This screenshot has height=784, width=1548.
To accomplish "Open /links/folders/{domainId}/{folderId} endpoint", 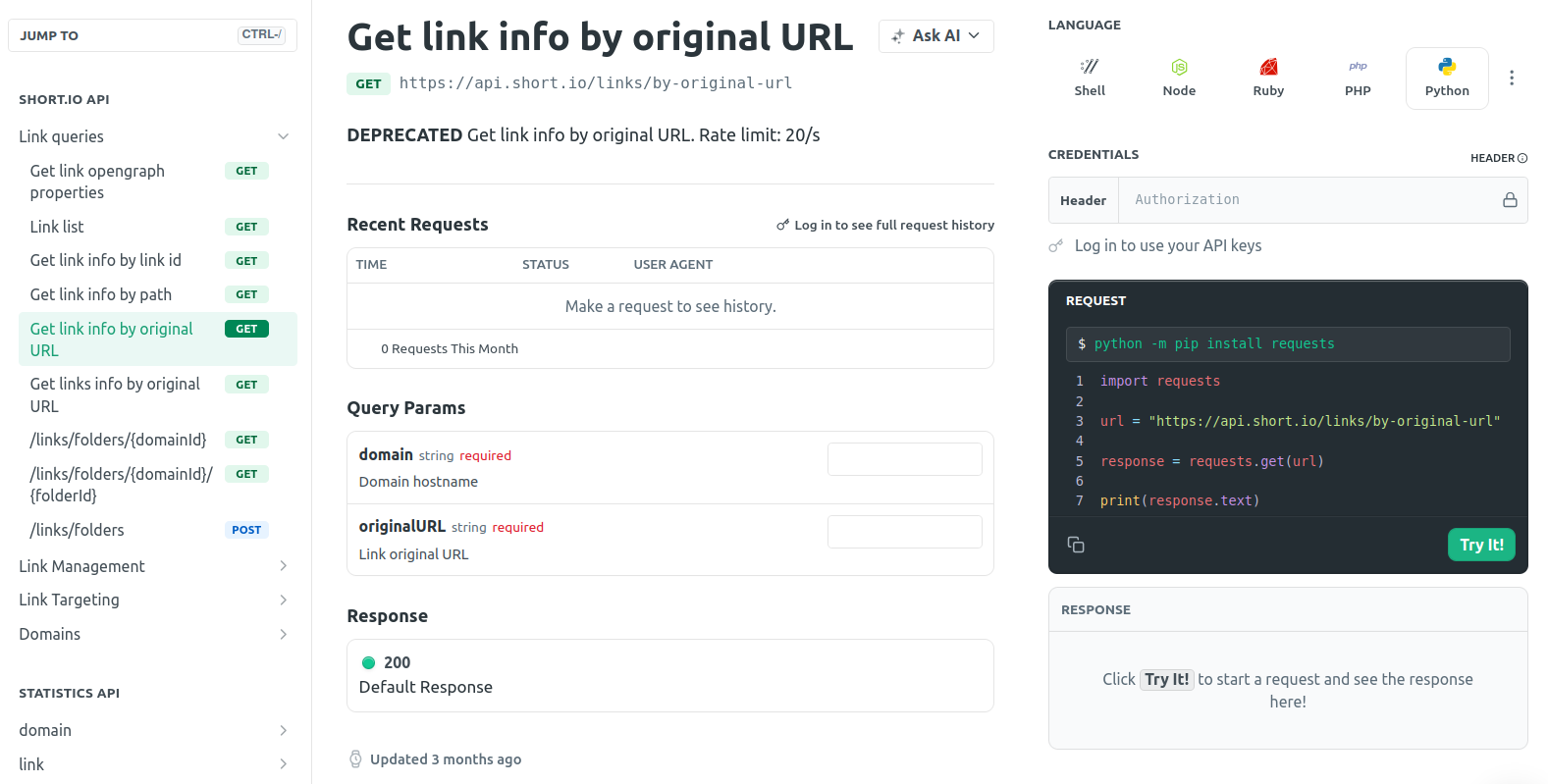I will 157,485.
